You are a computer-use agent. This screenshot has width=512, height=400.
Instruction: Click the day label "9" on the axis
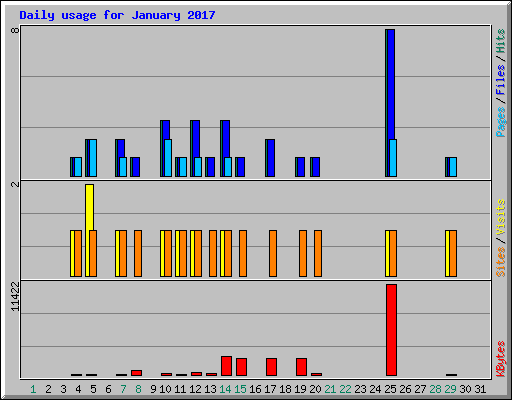coord(153,389)
